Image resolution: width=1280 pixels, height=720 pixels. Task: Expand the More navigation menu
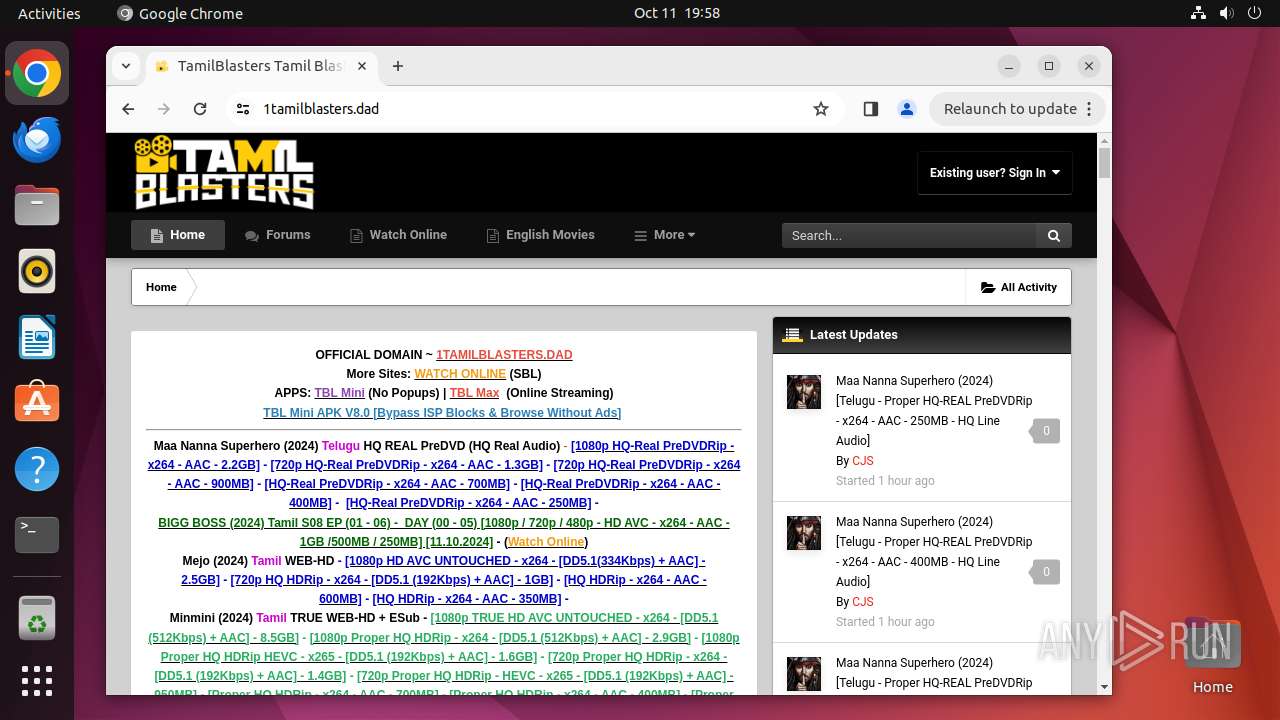tap(665, 235)
